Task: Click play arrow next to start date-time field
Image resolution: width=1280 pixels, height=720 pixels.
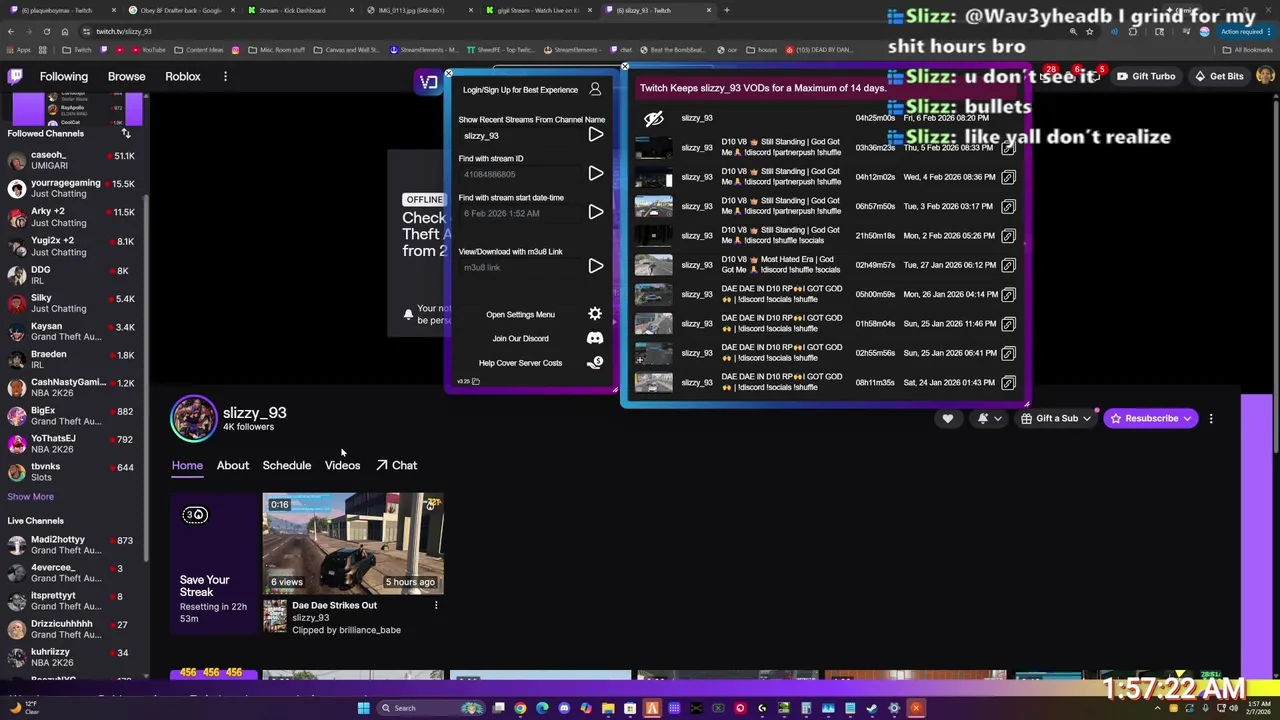Action: pyautogui.click(x=596, y=212)
